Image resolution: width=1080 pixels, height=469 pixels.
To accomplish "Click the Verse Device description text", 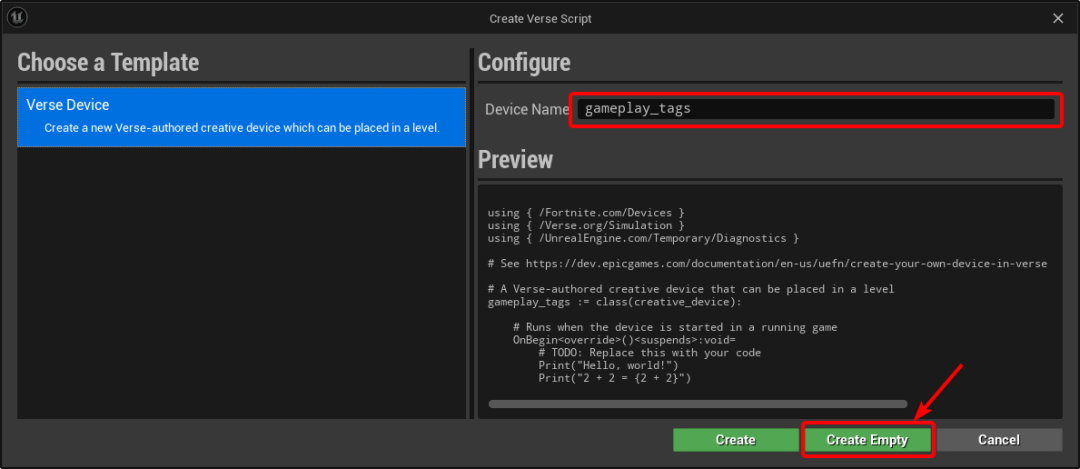I will pos(242,128).
